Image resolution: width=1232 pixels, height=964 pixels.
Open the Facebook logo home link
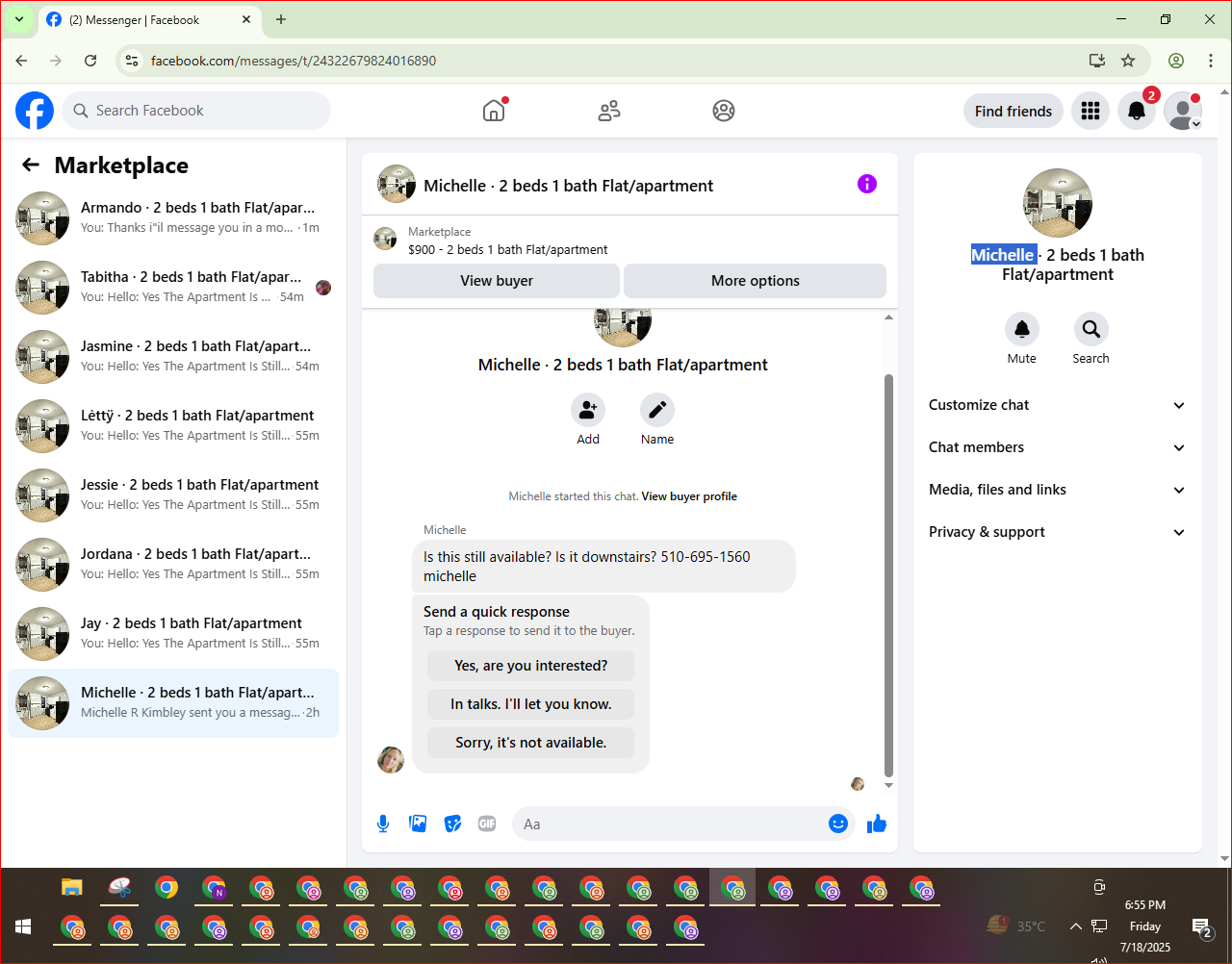click(x=35, y=111)
